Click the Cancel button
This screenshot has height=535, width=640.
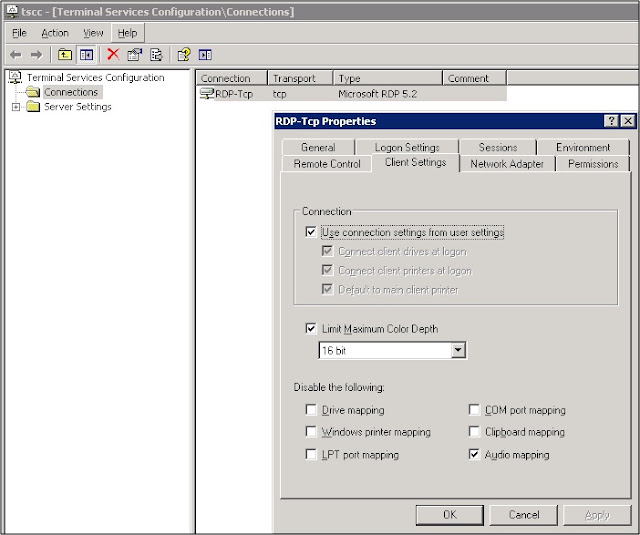tap(524, 515)
